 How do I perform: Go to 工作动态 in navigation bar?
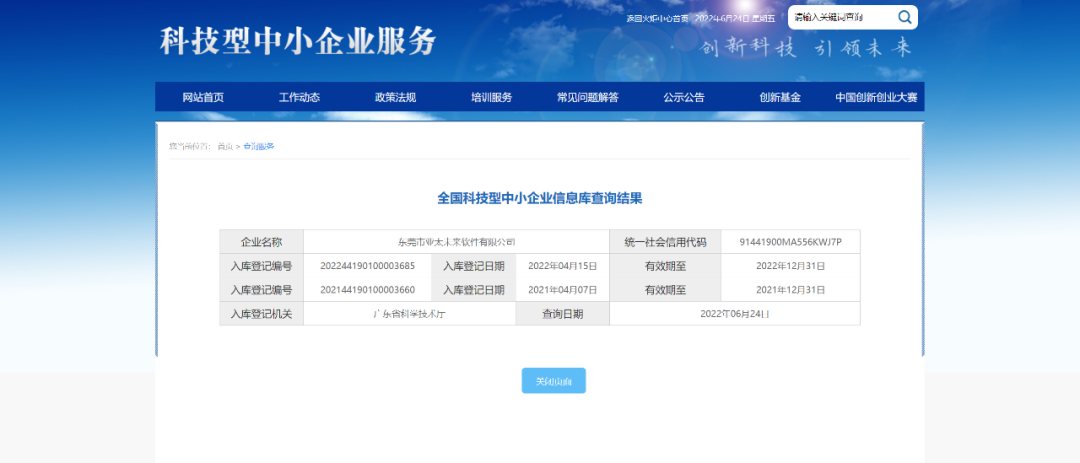(300, 97)
